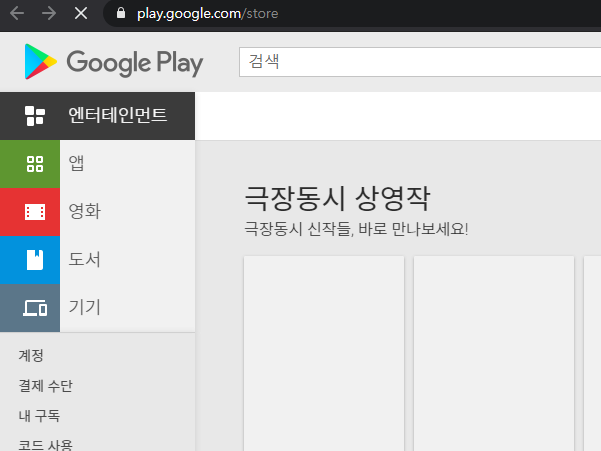Focus the address bar showing play.google.com/store
The height and width of the screenshot is (451, 601).
point(352,13)
